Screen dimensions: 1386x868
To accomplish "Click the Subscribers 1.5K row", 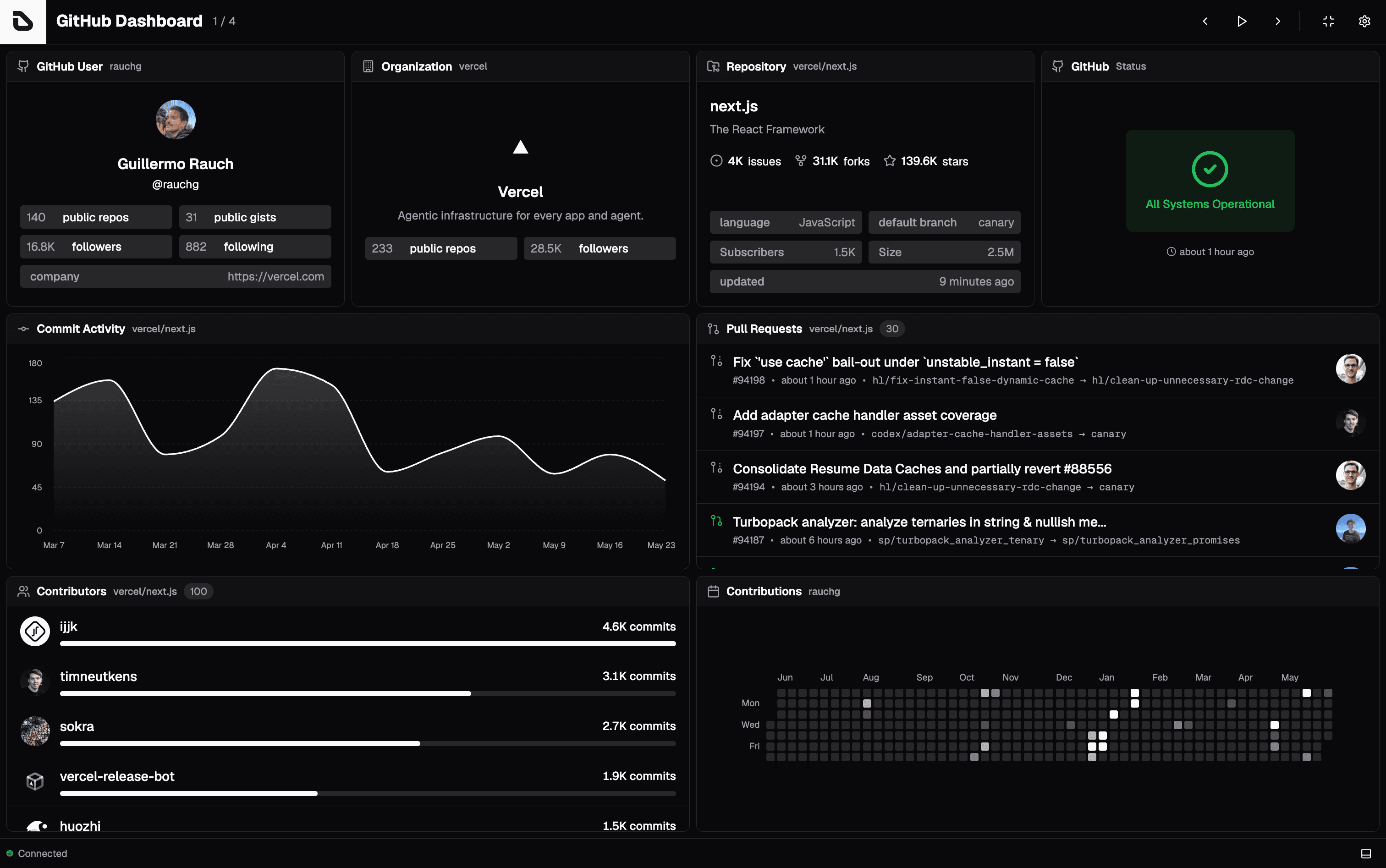I will tap(786, 252).
